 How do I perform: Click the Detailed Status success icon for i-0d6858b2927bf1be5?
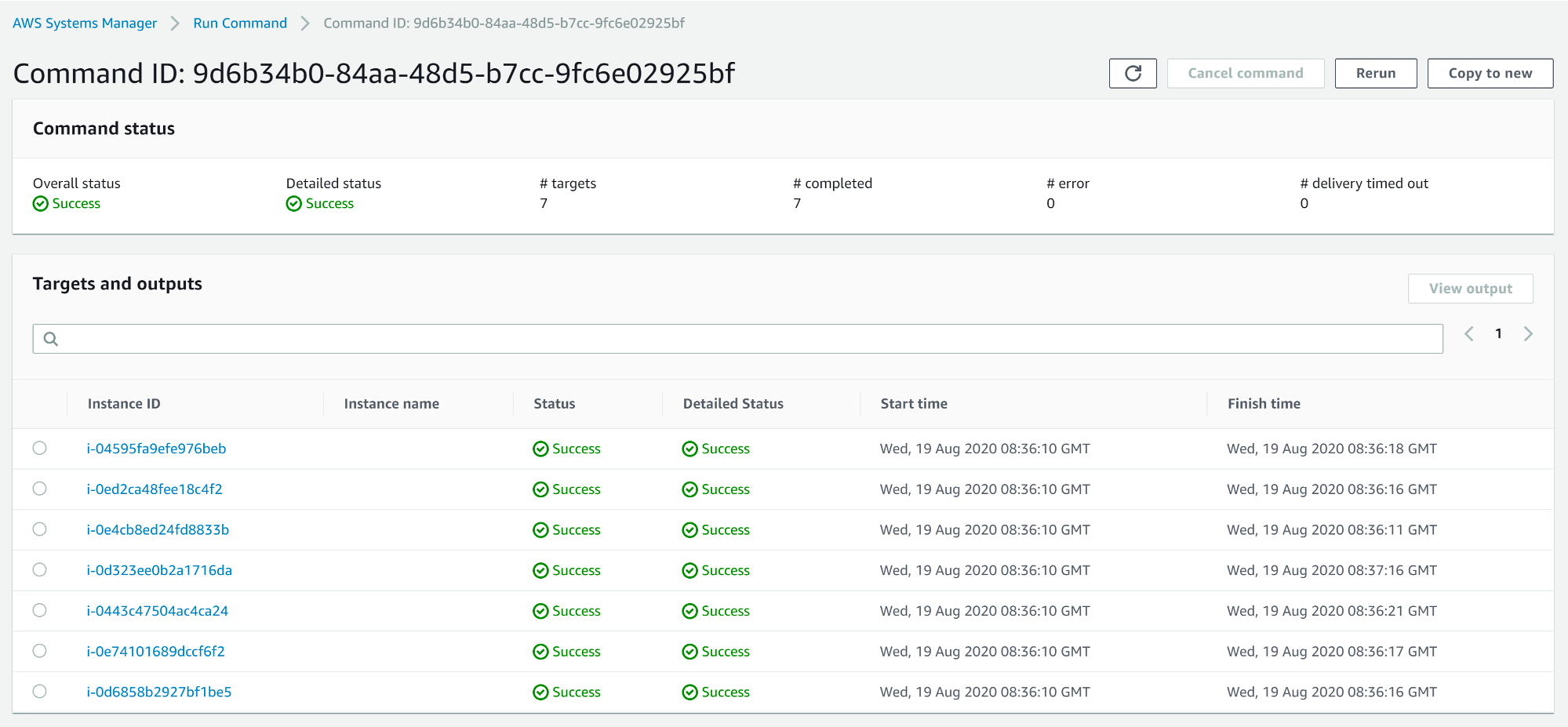click(x=689, y=692)
